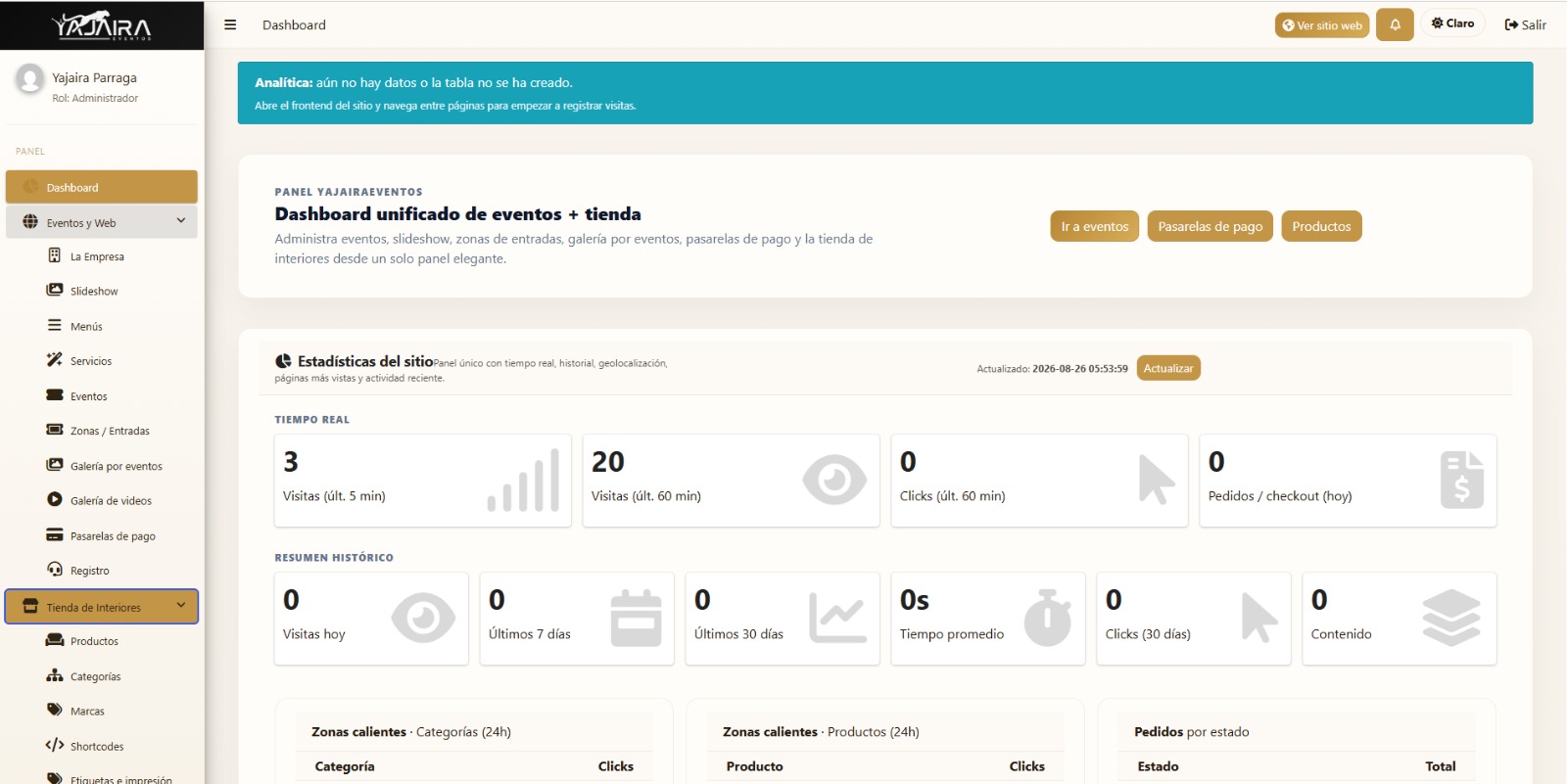The height and width of the screenshot is (784, 1567).
Task: Click the Clicks (últ. 60 min) stat card
Action: pyautogui.click(x=1039, y=481)
